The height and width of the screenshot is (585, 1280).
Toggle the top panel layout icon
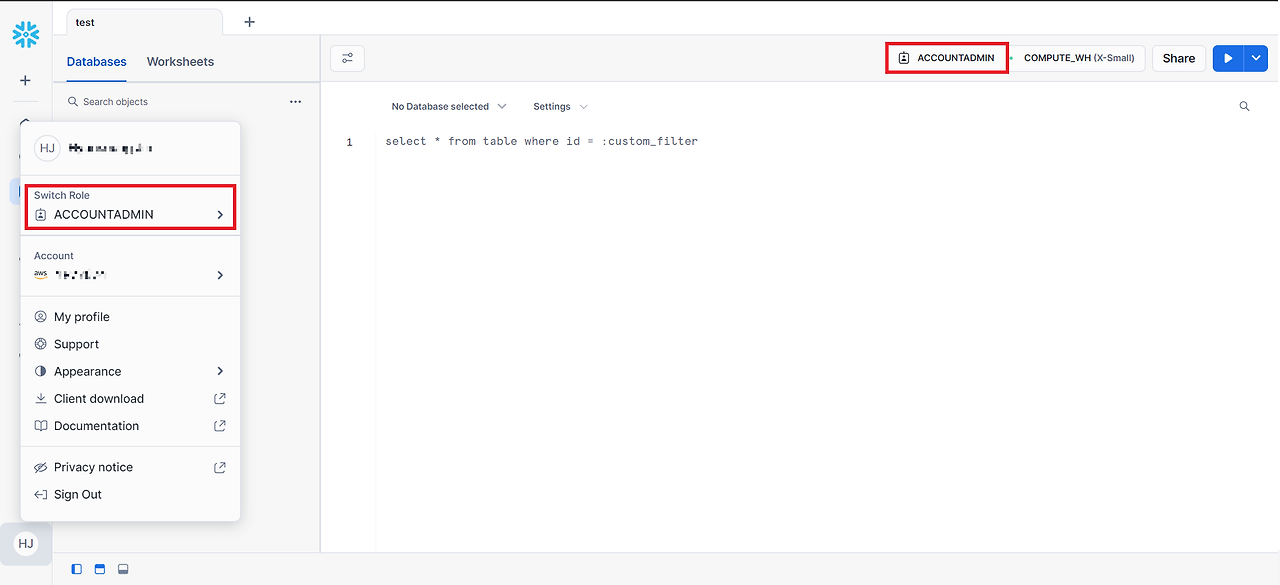(x=100, y=569)
